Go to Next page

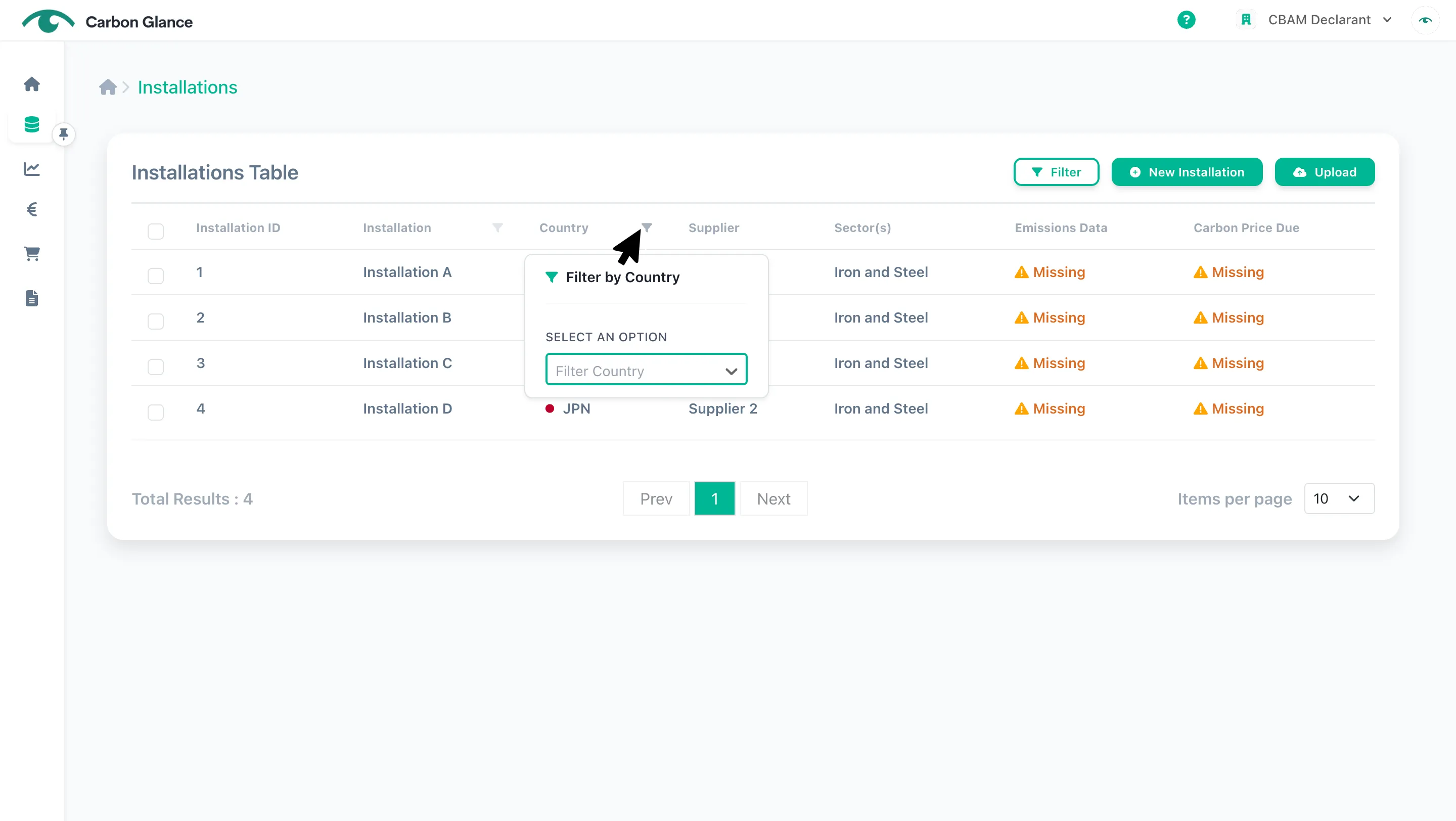coord(773,498)
